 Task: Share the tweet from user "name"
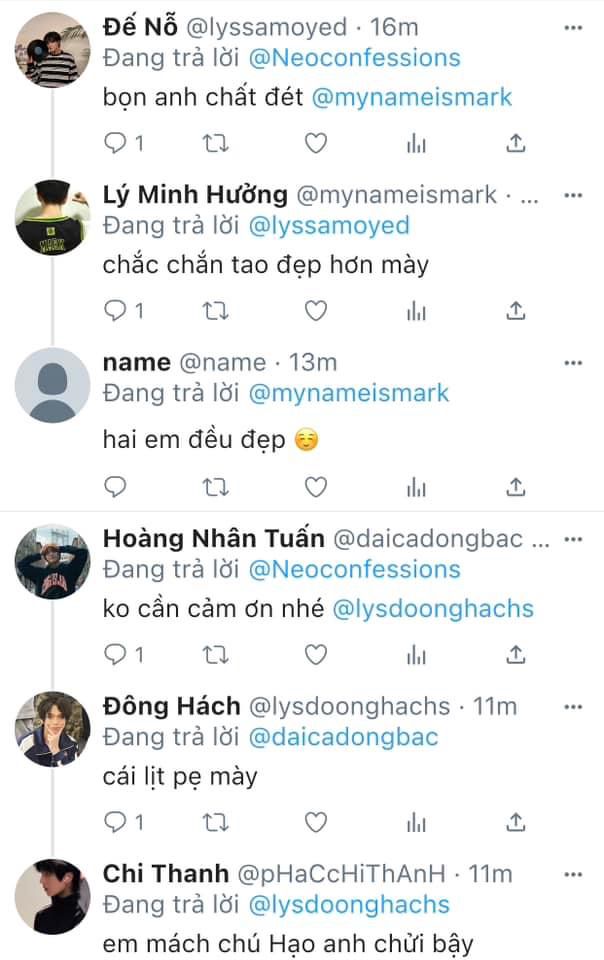coord(516,487)
